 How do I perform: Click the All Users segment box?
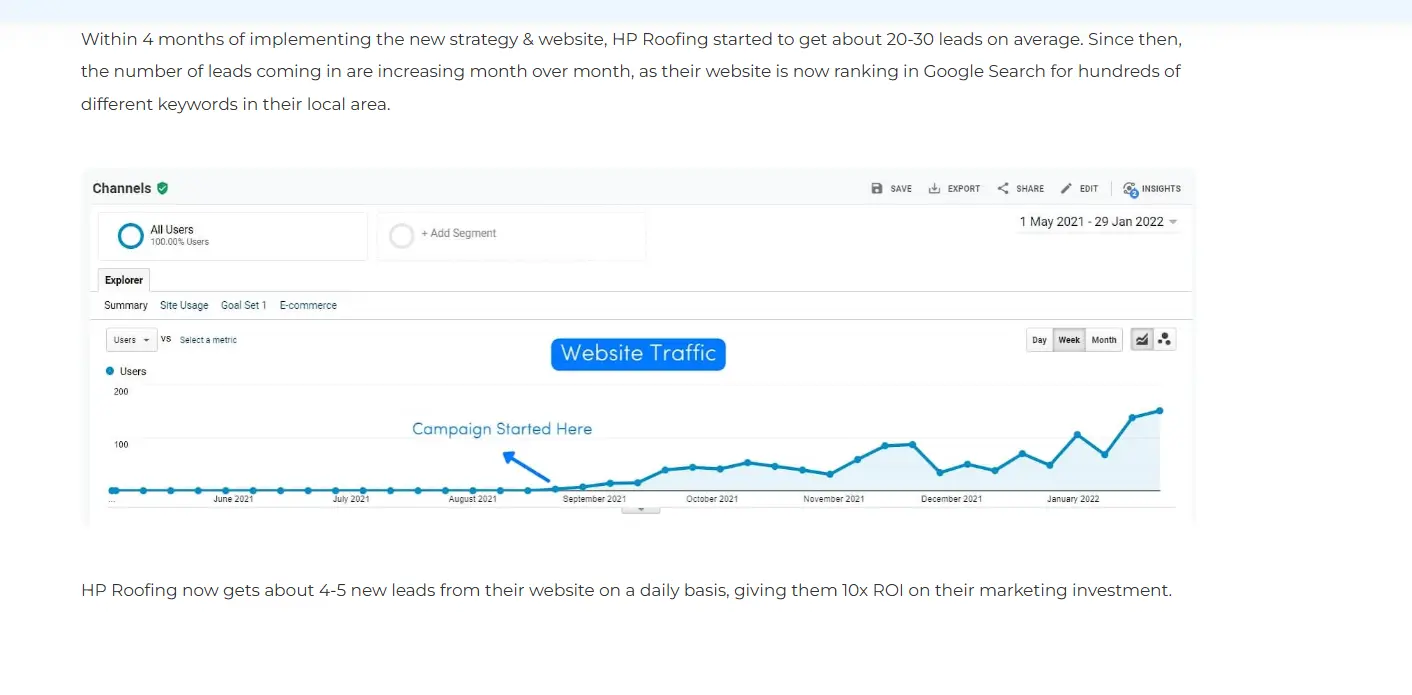tap(232, 236)
